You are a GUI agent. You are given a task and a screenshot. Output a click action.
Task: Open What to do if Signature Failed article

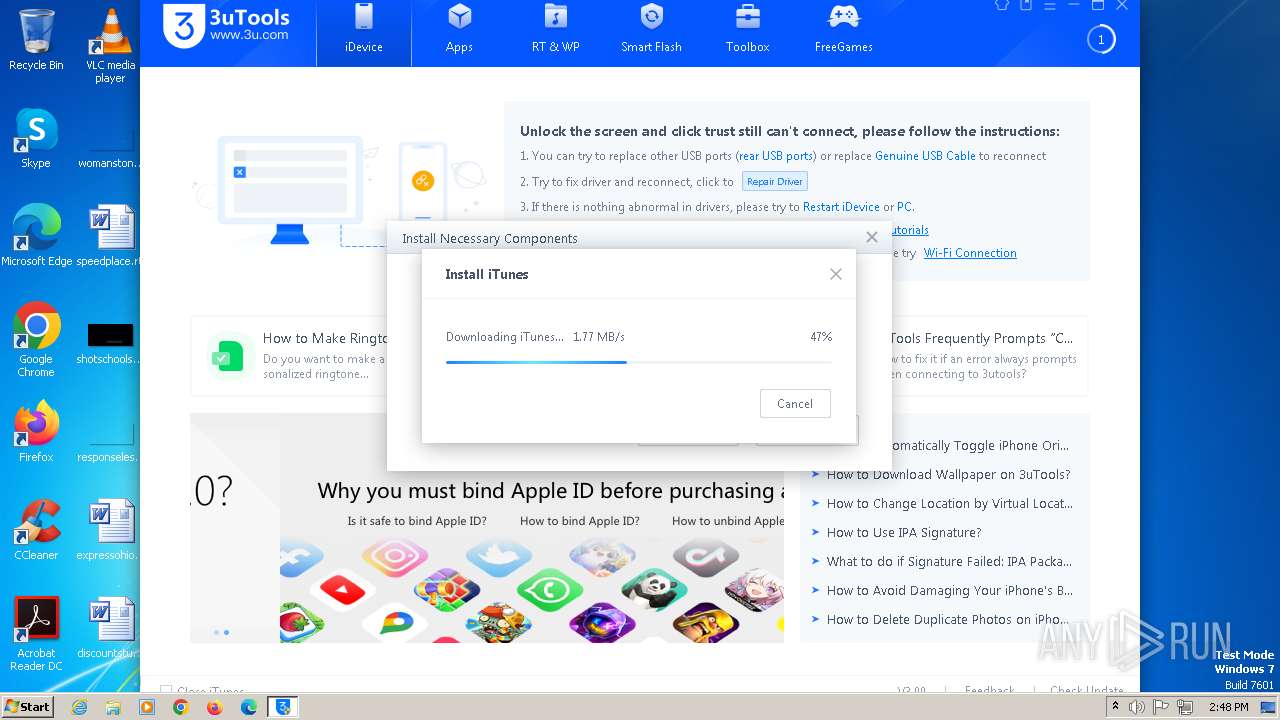[949, 562]
